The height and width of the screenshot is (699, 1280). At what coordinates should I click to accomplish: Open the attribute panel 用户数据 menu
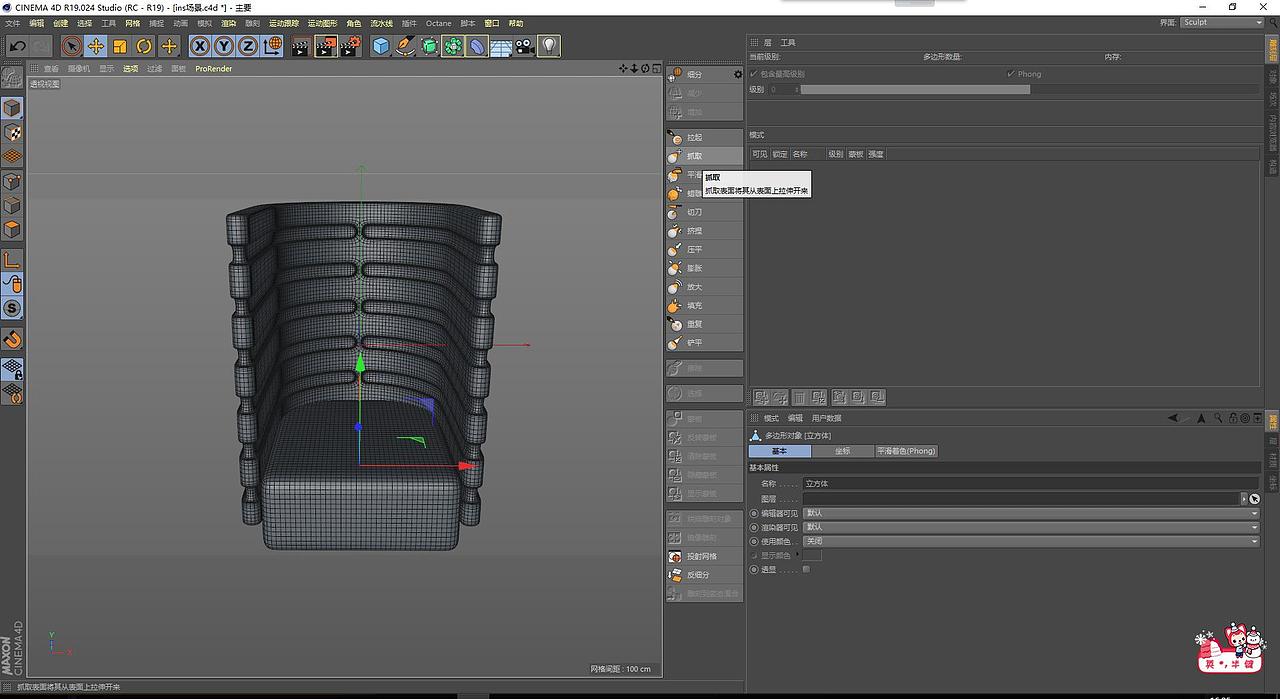[826, 418]
